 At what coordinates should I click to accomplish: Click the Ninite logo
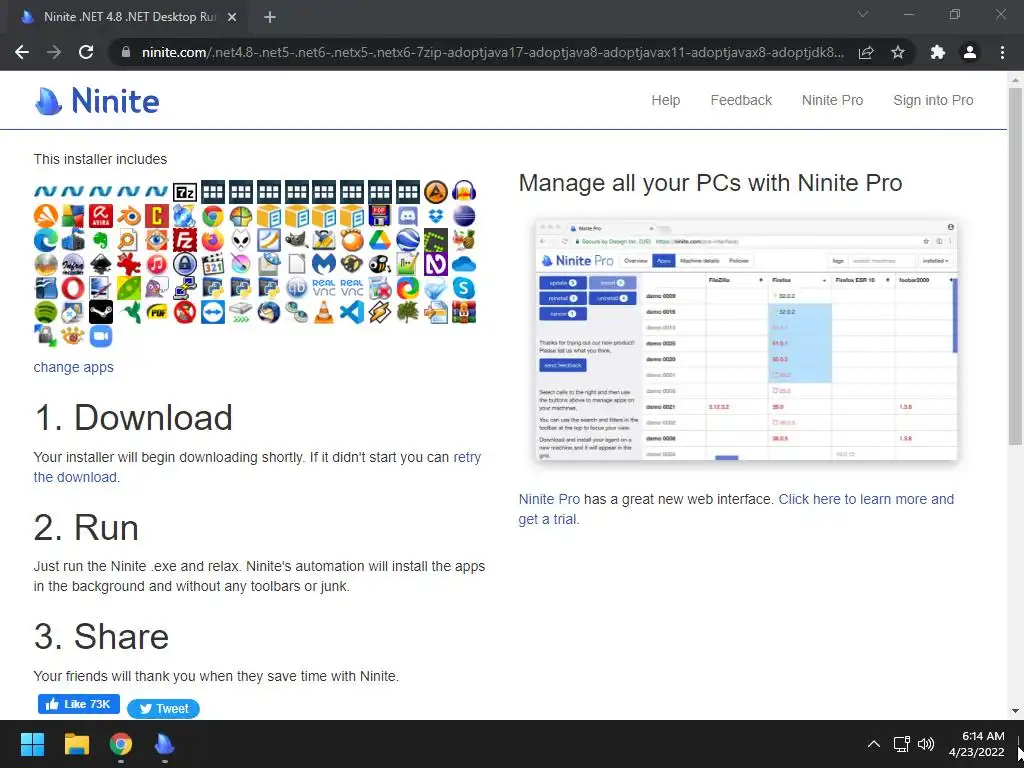[x=97, y=101]
